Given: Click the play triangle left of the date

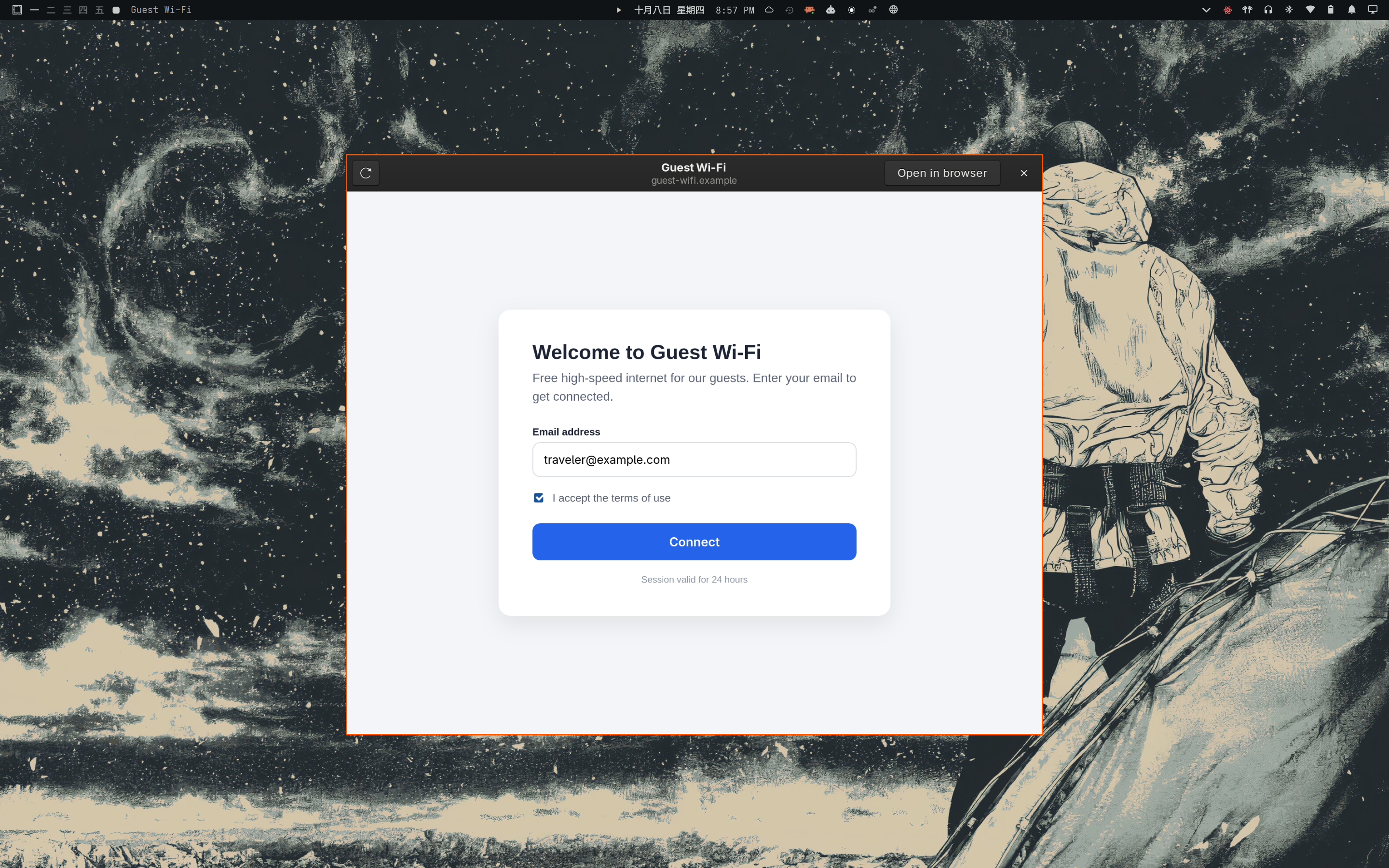Looking at the screenshot, I should (x=619, y=10).
